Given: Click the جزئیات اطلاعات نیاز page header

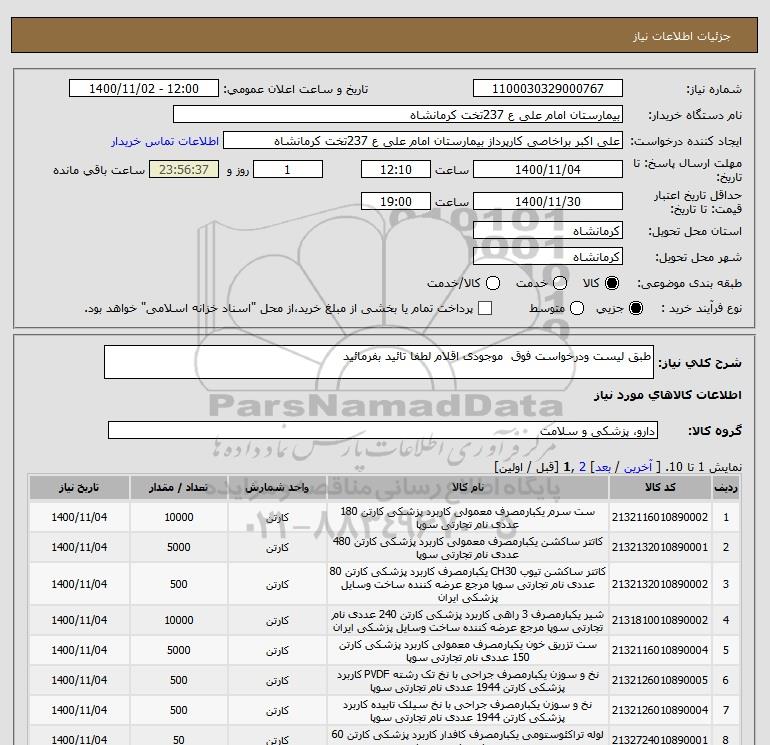Looking at the screenshot, I should coord(682,36).
